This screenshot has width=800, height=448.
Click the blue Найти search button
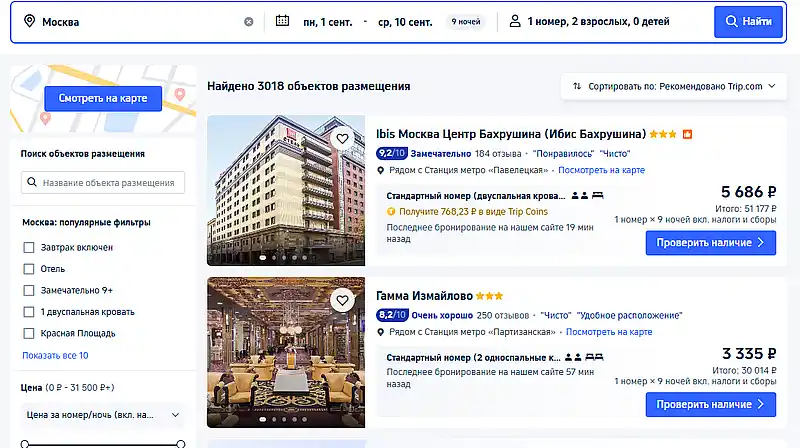748,21
